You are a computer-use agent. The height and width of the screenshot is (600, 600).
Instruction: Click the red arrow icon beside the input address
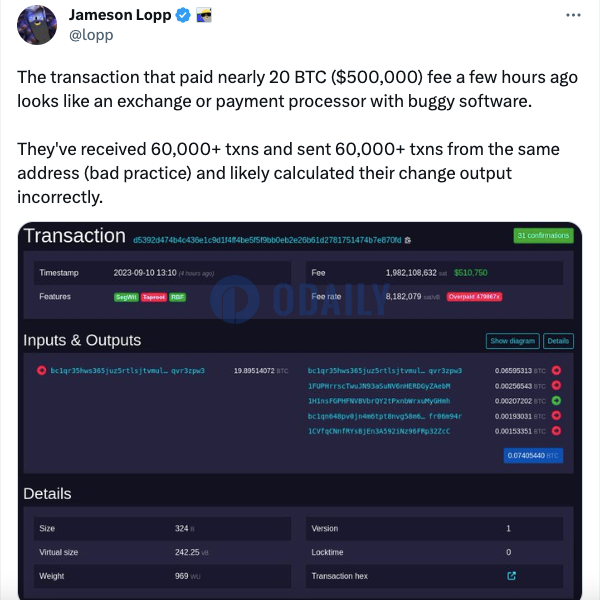click(42, 370)
